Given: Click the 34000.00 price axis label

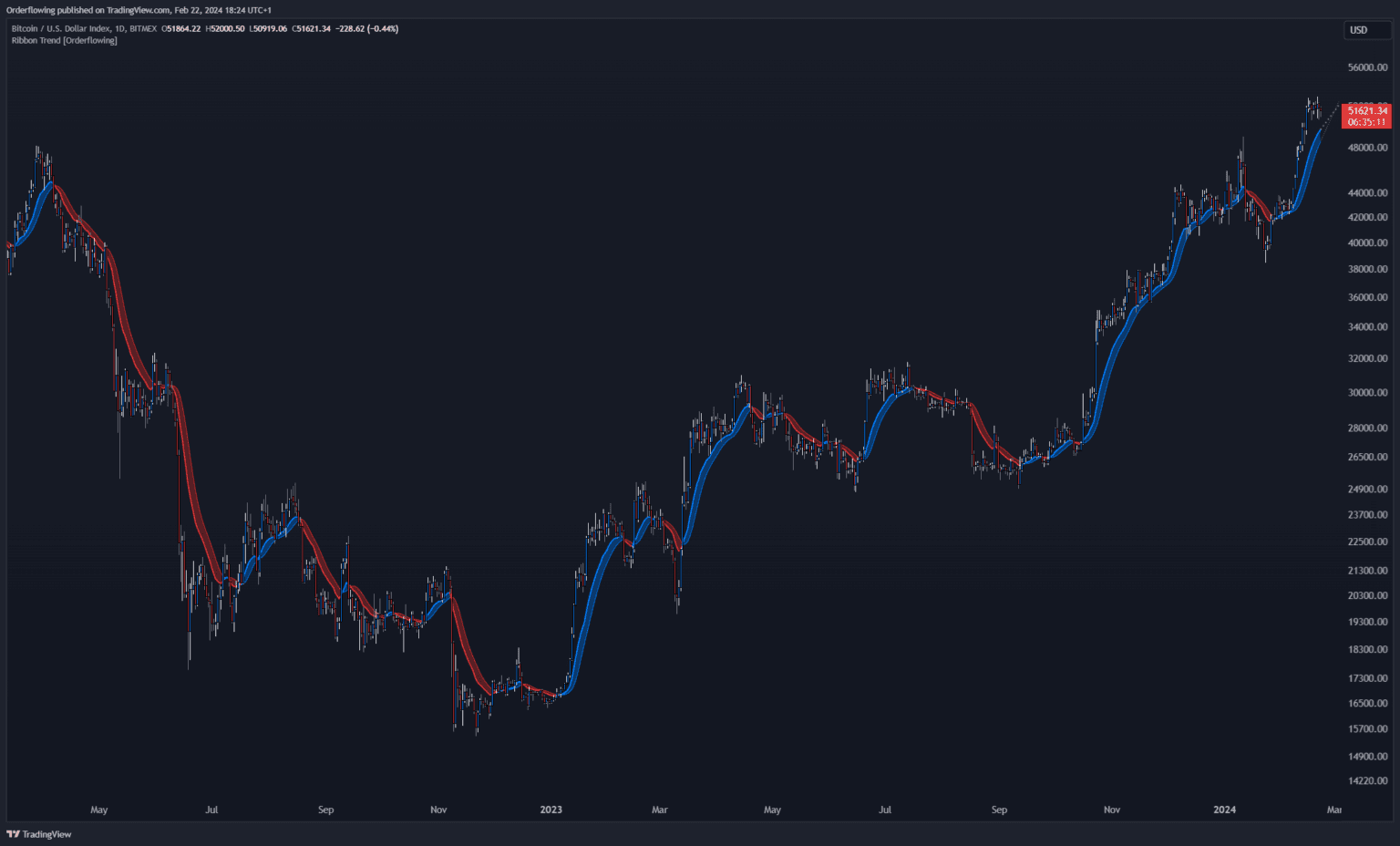Looking at the screenshot, I should tap(1367, 326).
